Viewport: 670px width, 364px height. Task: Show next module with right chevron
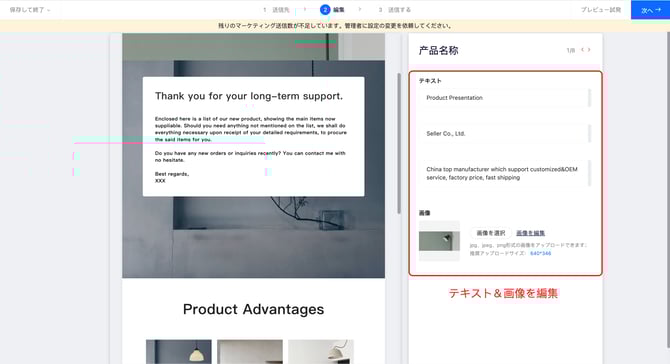point(589,50)
